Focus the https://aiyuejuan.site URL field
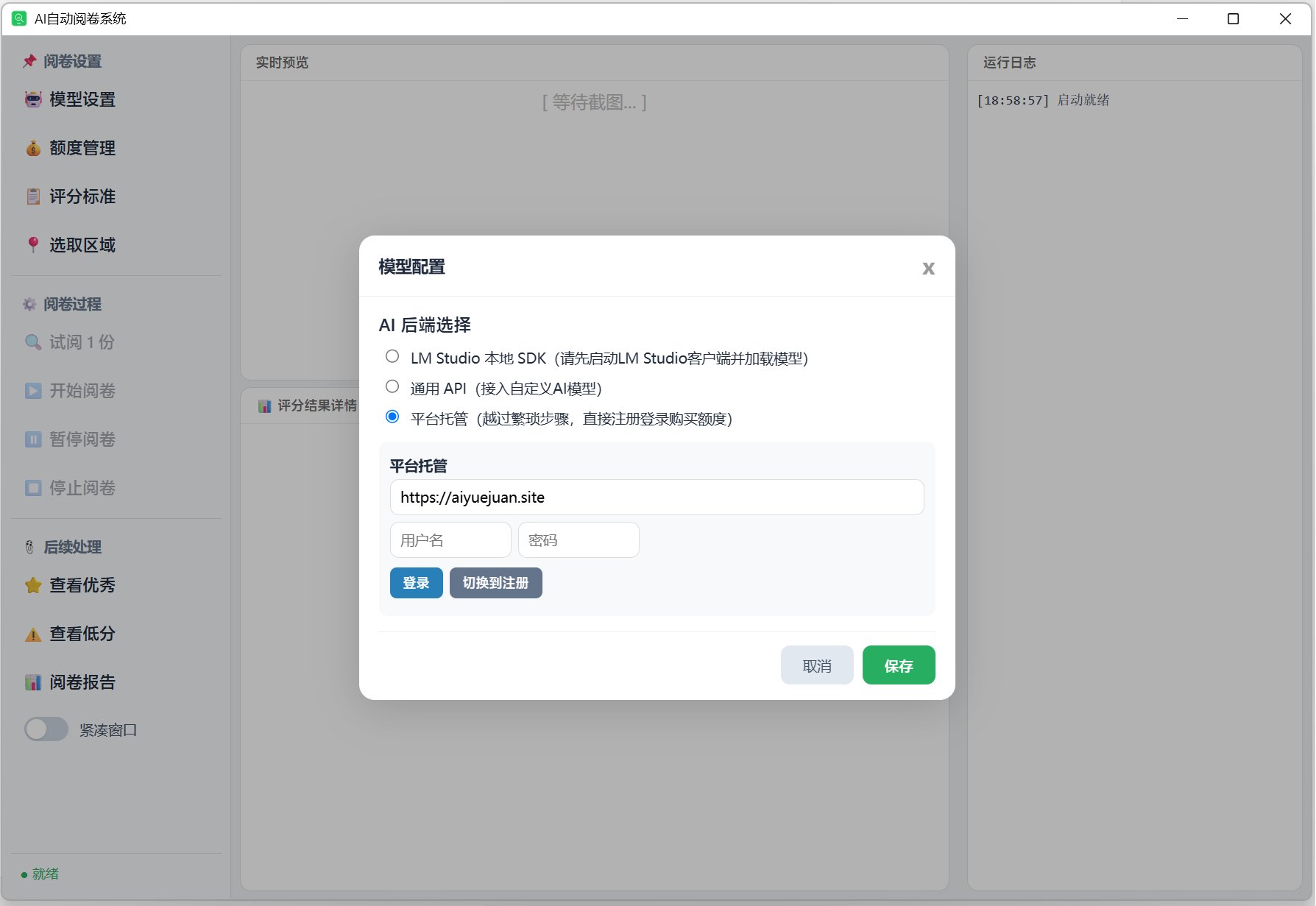 click(657, 498)
